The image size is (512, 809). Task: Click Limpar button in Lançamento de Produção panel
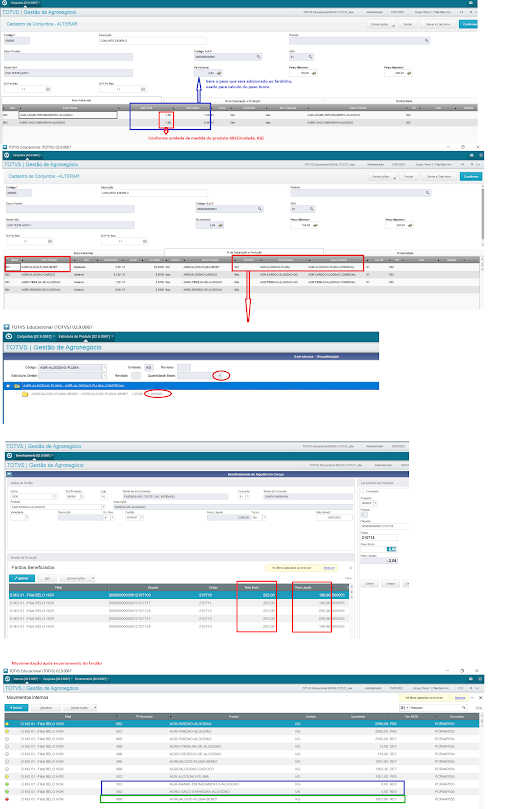pyautogui.click(x=391, y=584)
